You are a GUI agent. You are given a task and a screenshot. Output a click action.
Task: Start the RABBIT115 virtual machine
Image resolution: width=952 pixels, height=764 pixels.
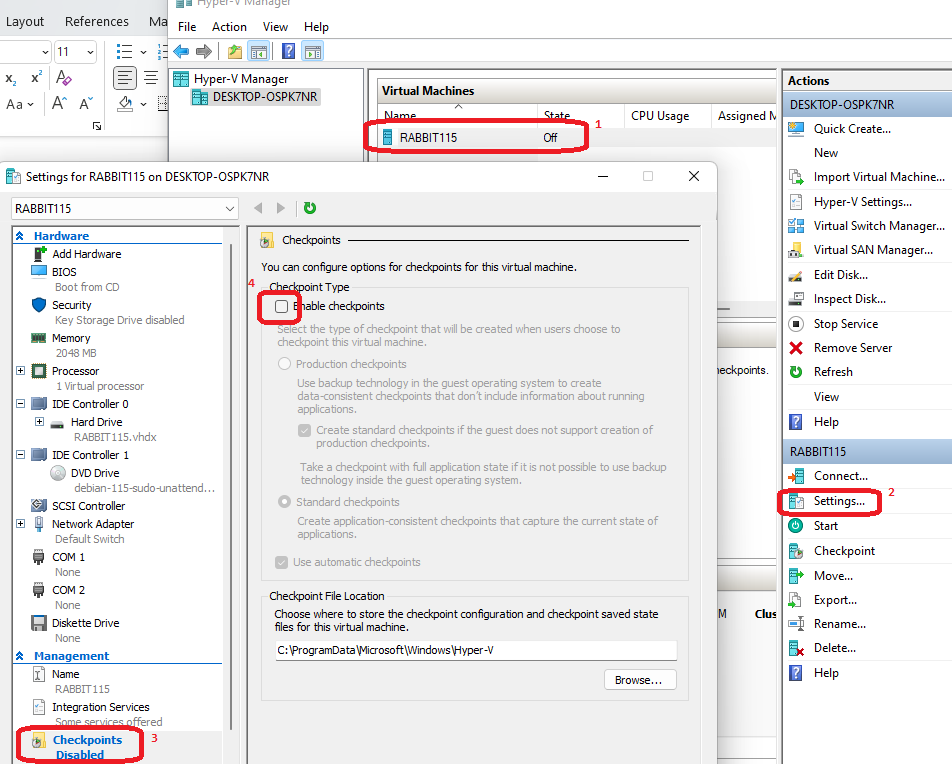point(825,526)
